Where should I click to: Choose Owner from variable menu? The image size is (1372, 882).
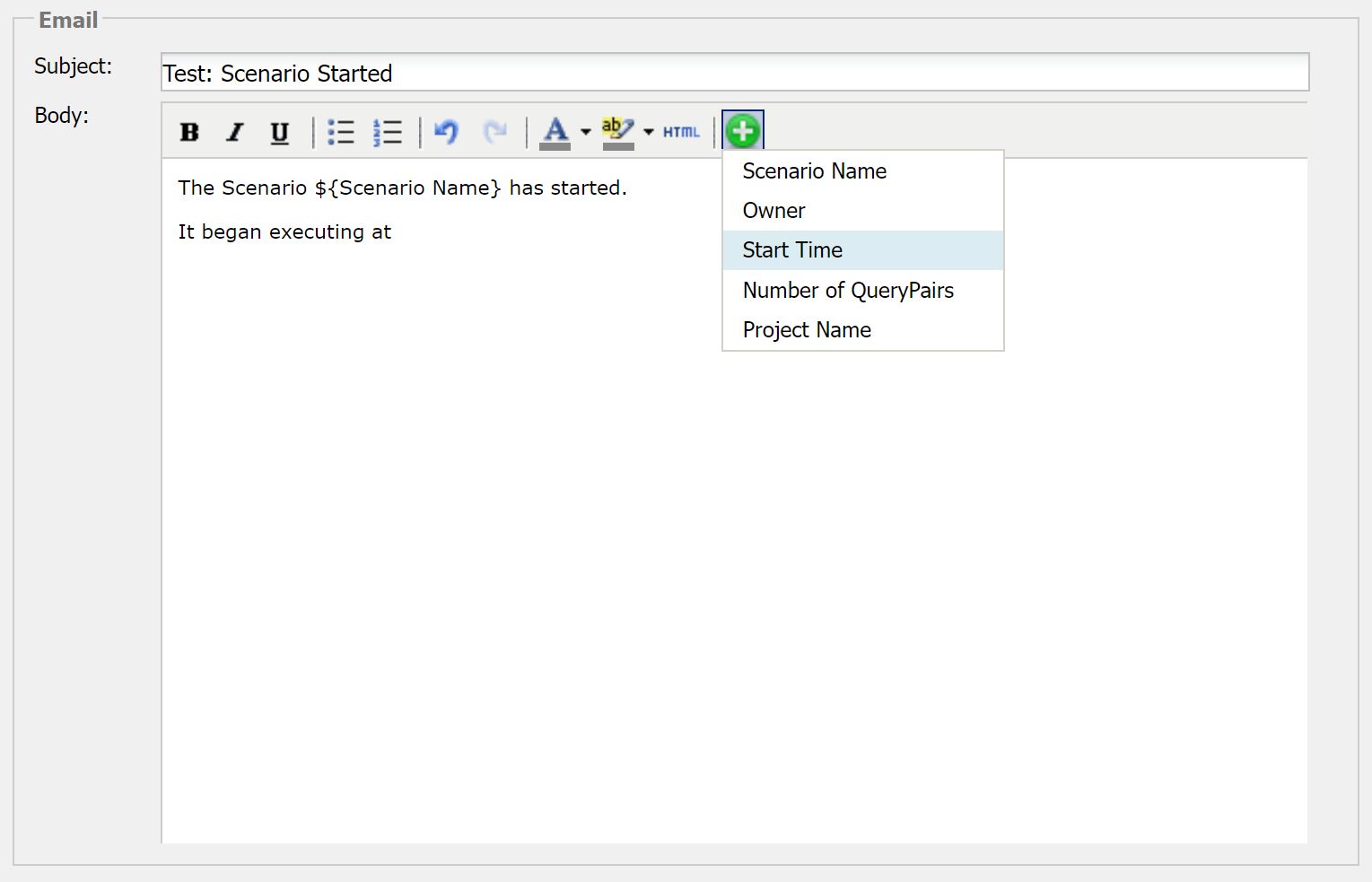coord(863,211)
